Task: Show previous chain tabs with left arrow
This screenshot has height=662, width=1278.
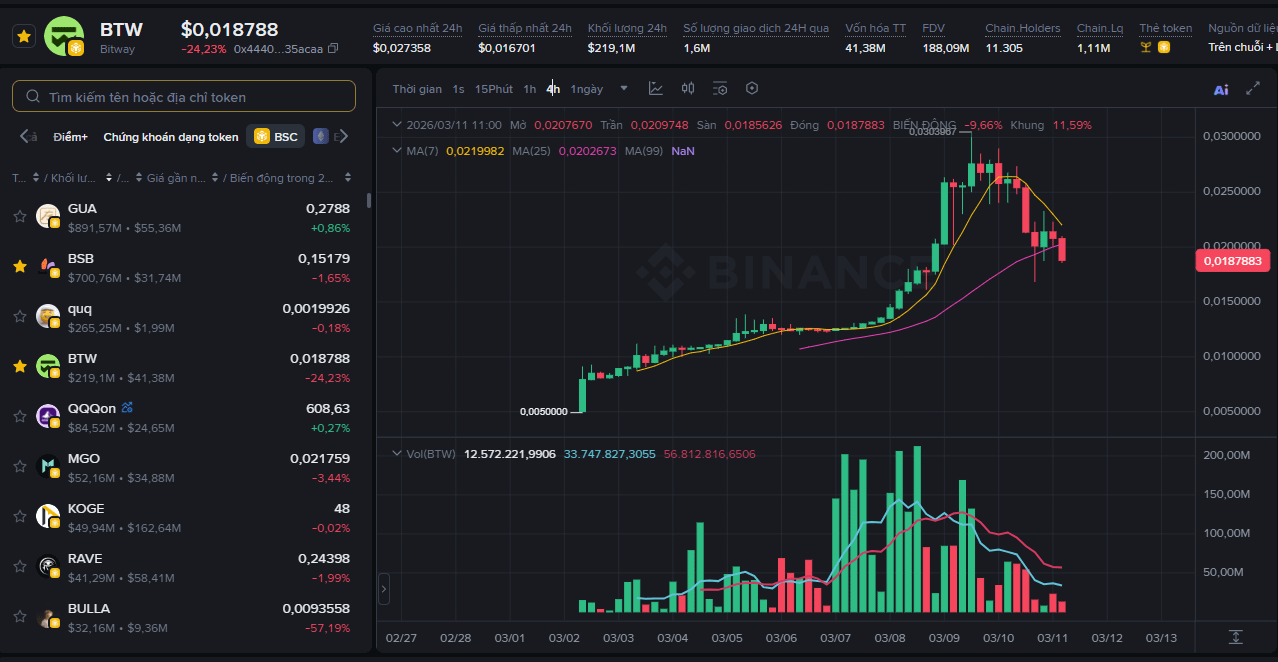Action: click(x=24, y=136)
